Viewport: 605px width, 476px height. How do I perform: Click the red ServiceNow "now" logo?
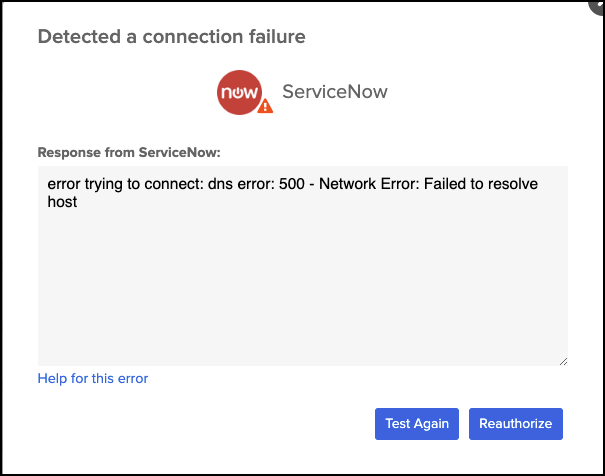pyautogui.click(x=239, y=90)
